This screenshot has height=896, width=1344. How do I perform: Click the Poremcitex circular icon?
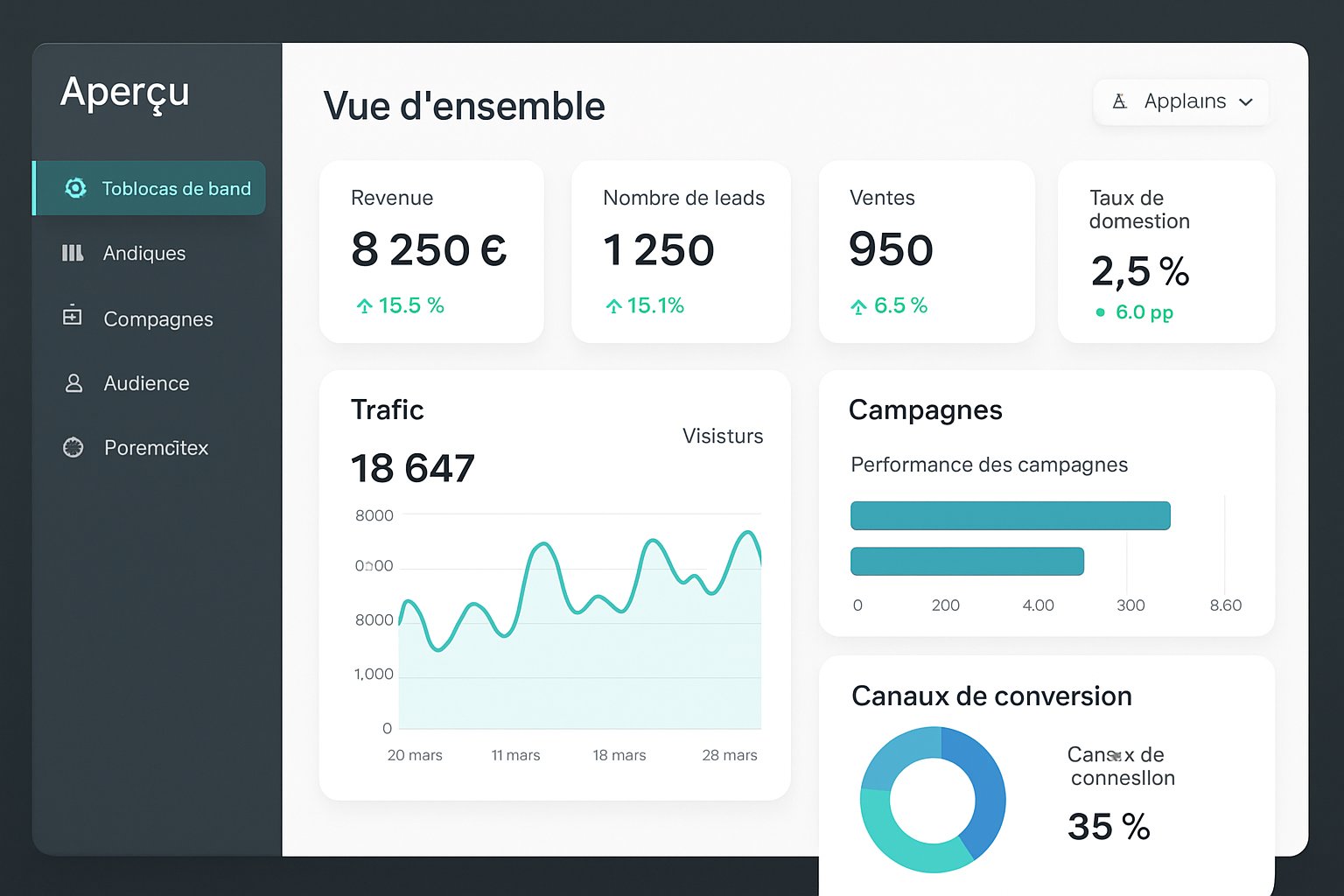tap(73, 448)
